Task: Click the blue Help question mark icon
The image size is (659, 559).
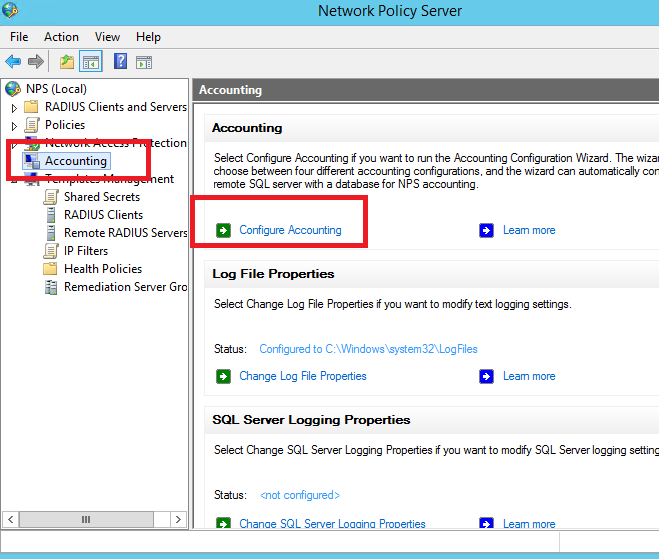Action: (120, 61)
